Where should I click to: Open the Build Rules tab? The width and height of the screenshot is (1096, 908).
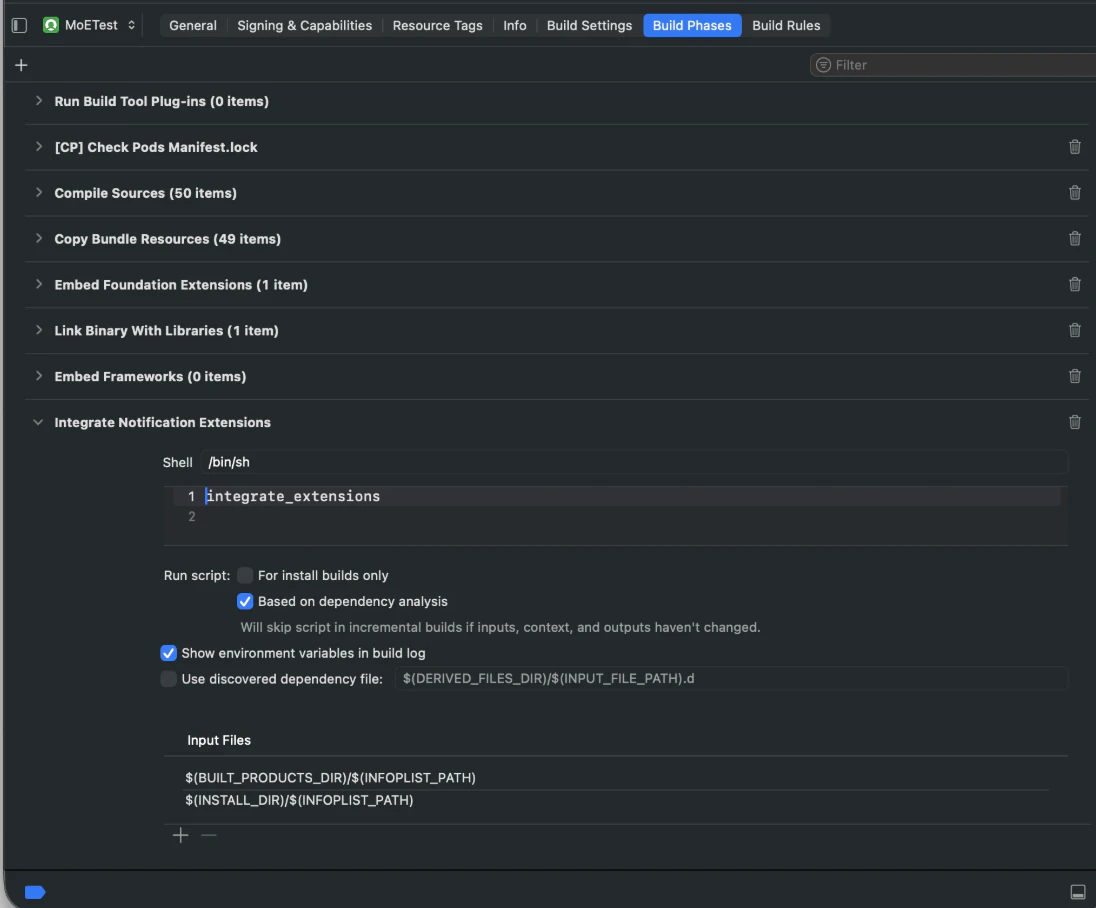click(786, 25)
